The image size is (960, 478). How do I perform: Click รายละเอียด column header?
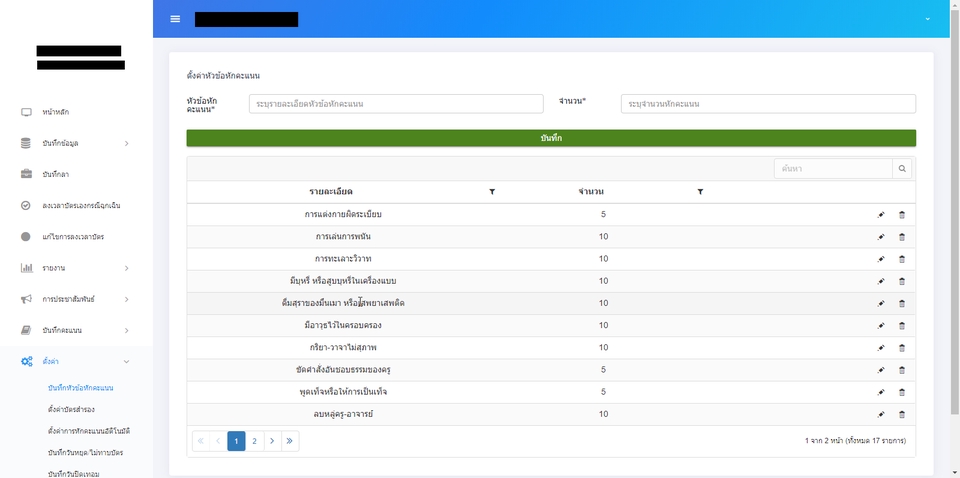coord(331,192)
